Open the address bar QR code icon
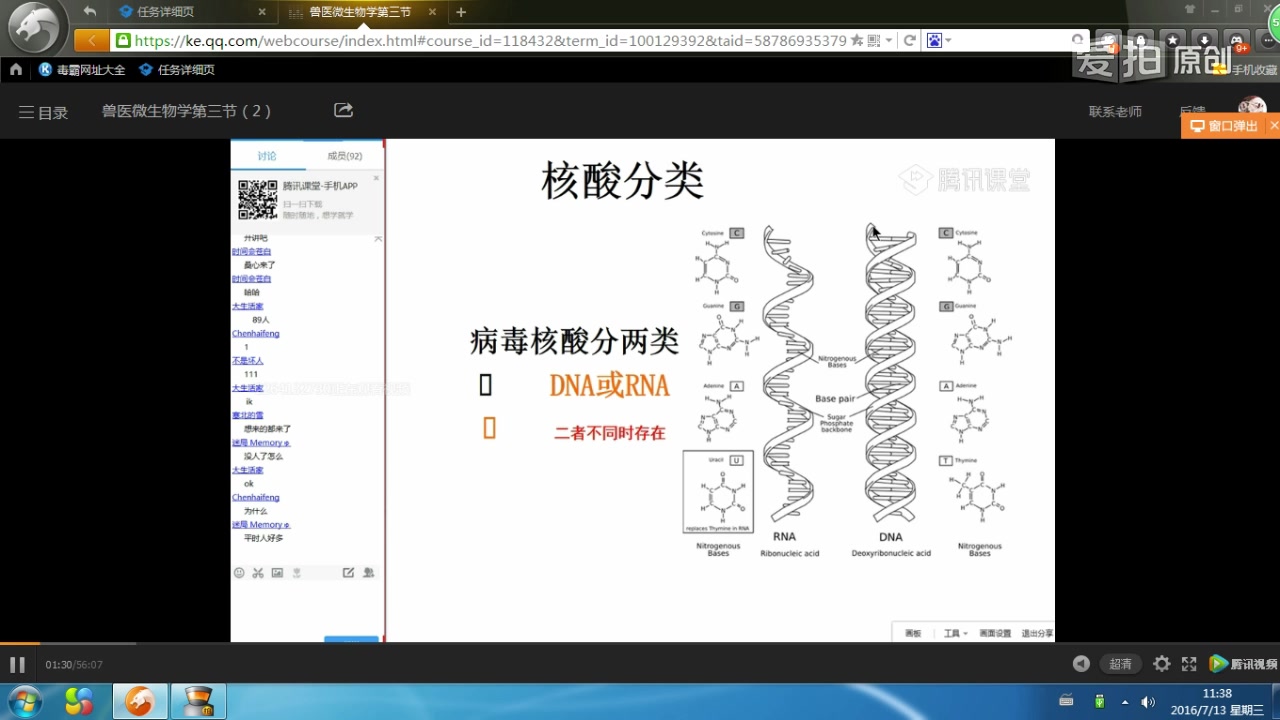1280x720 pixels. click(874, 41)
